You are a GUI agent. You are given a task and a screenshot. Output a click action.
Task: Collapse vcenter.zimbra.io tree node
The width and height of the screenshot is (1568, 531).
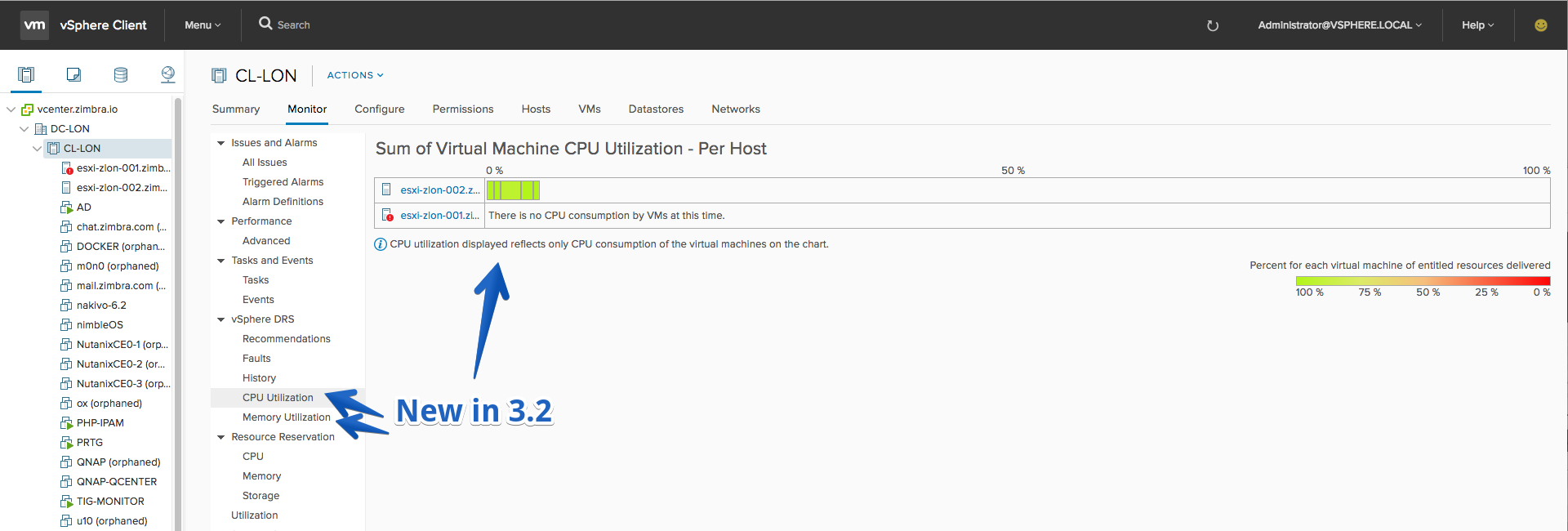[11, 109]
